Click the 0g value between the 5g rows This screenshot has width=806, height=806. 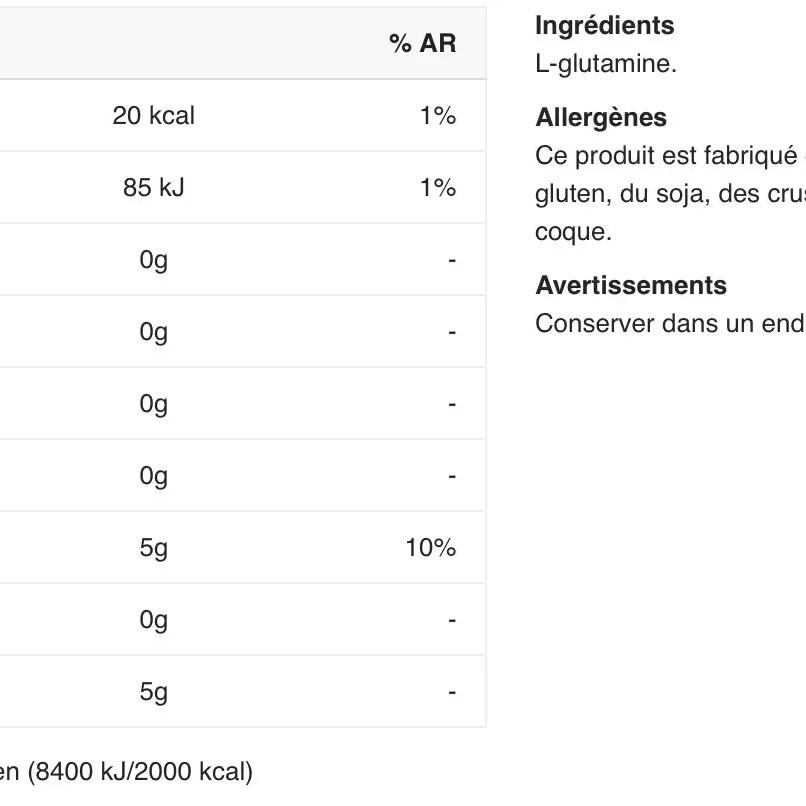pos(153,620)
